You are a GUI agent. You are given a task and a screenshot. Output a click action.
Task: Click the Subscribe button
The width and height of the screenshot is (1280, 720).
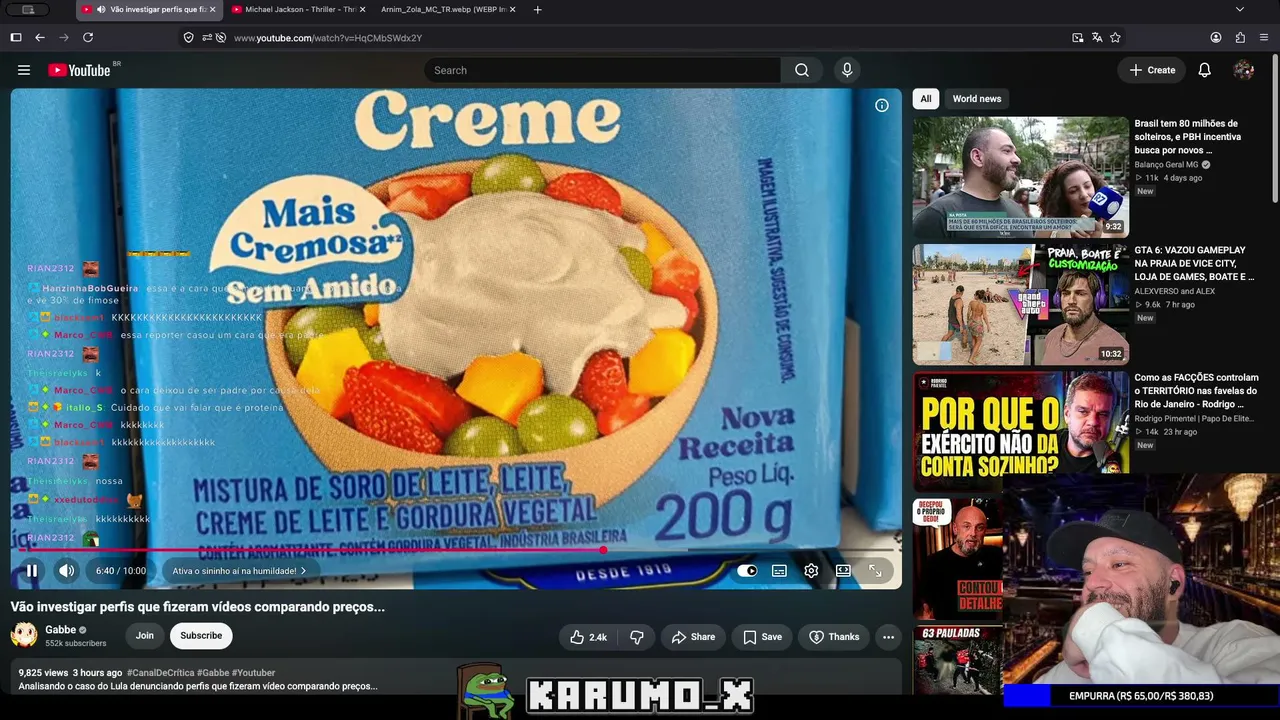pyautogui.click(x=201, y=636)
